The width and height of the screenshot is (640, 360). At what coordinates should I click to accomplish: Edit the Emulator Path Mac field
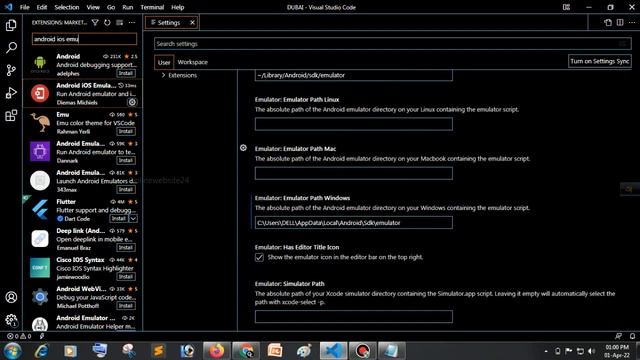[354, 173]
